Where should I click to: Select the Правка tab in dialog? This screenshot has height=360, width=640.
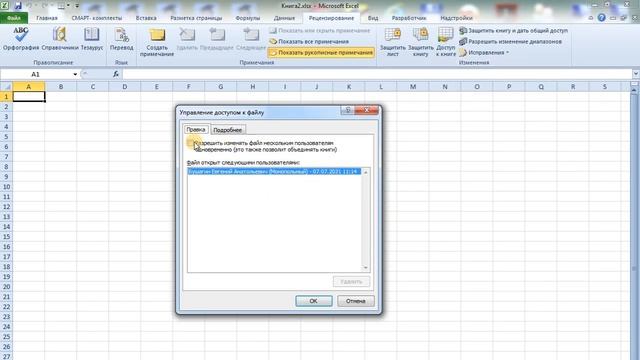click(196, 129)
